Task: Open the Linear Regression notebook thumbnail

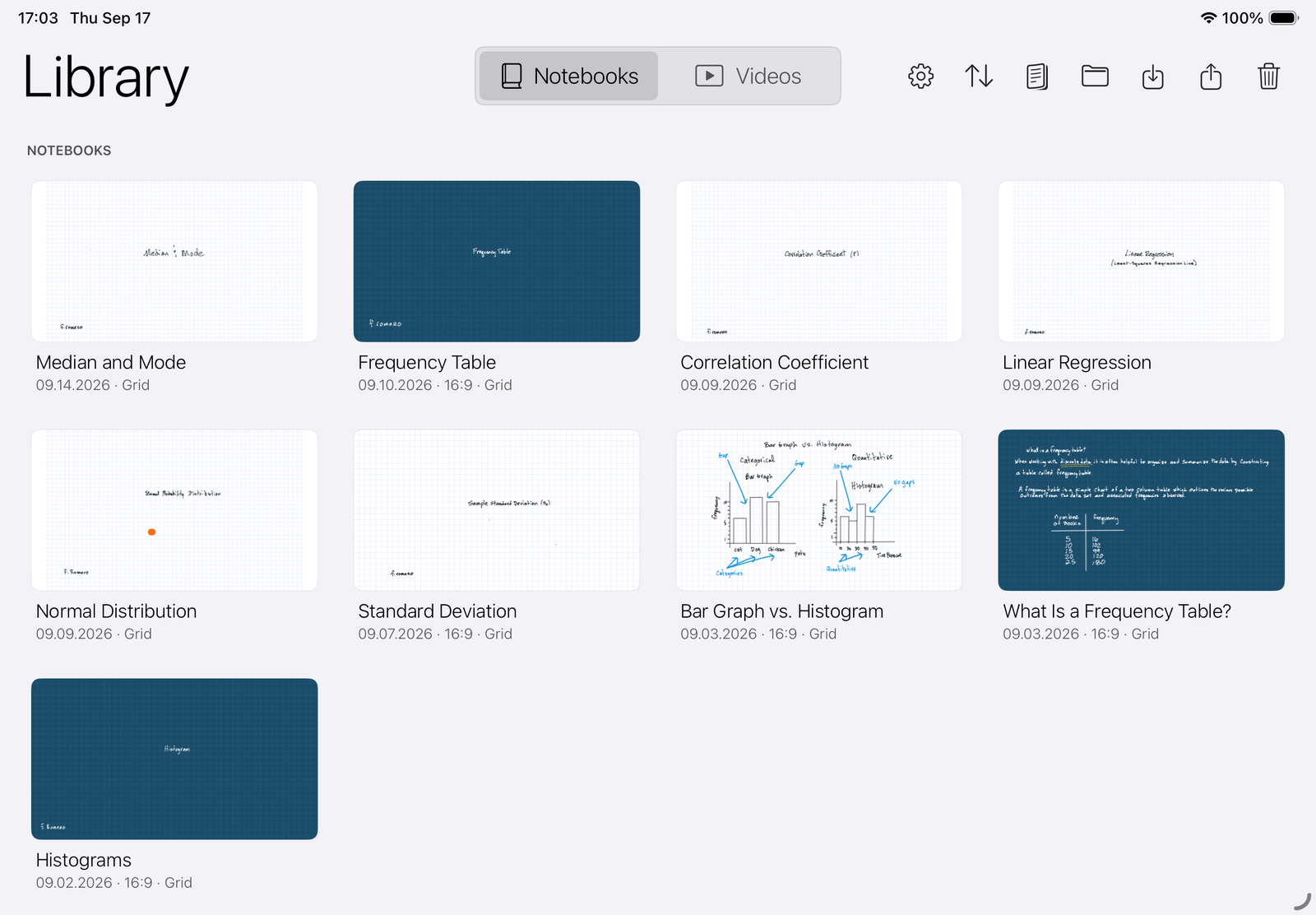Action: pyautogui.click(x=1142, y=262)
